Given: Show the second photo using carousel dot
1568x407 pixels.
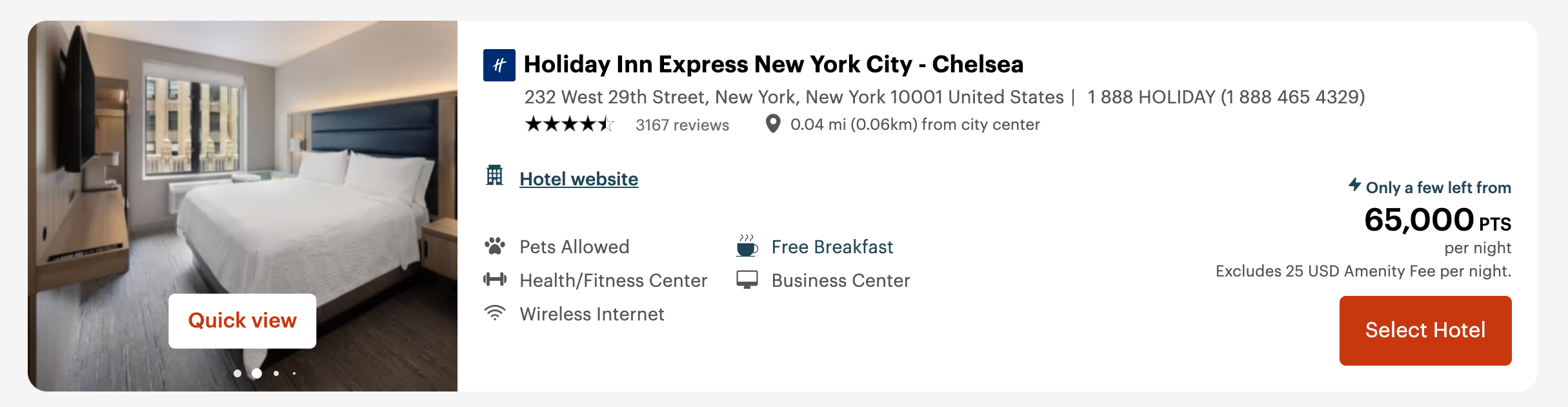Looking at the screenshot, I should point(258,373).
